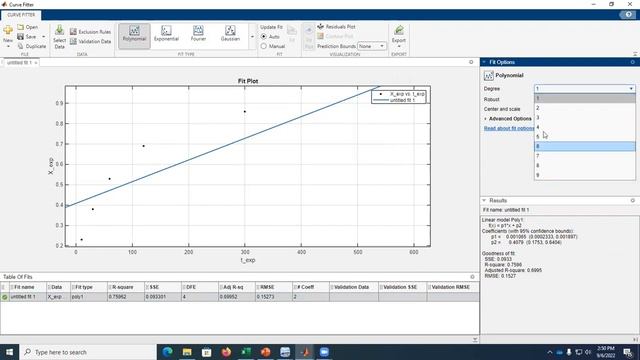Click the New fit icon
640x360 pixels.
(x=8, y=30)
